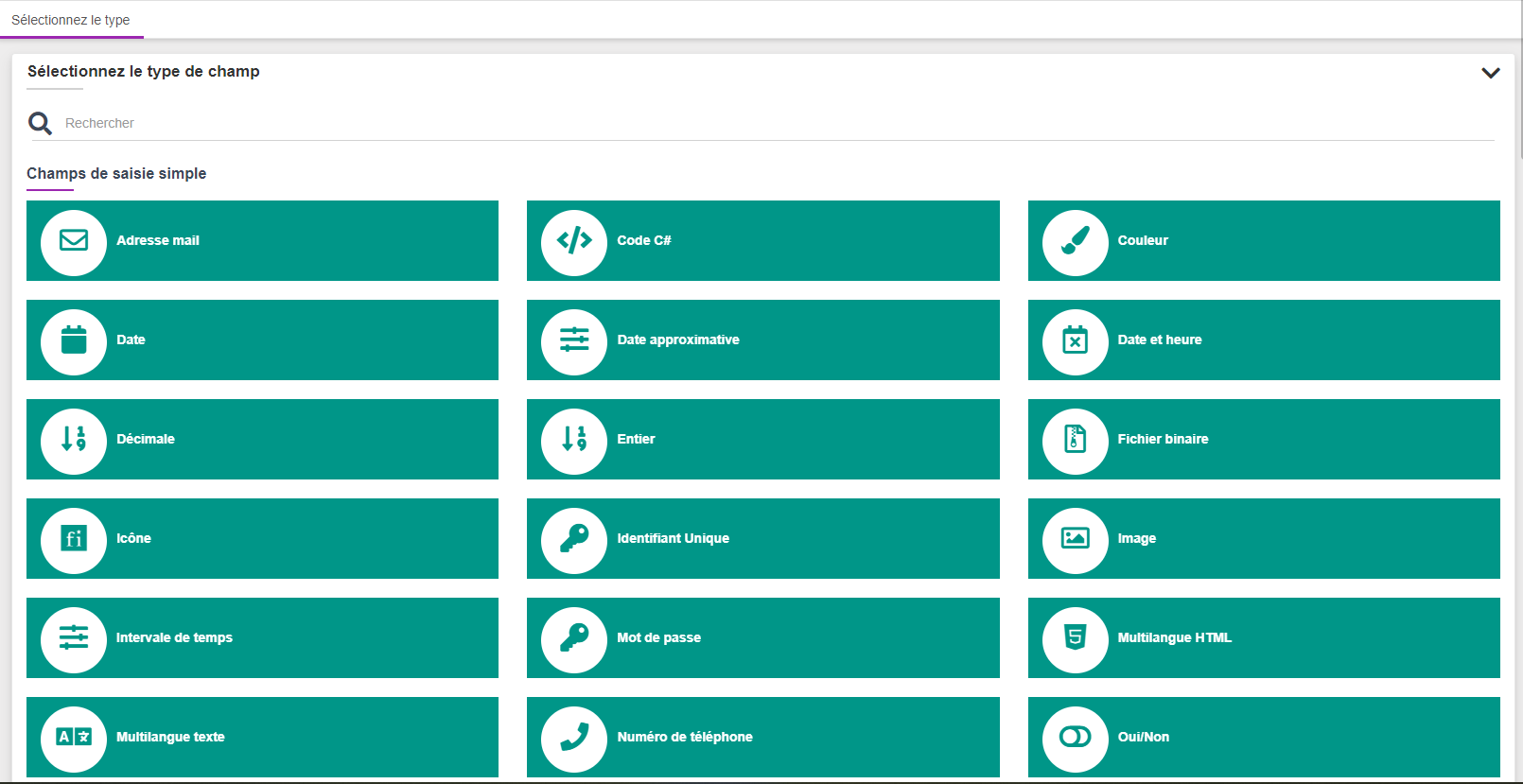
Task: Click the Oui/Non toggle switch icon
Action: click(1075, 738)
